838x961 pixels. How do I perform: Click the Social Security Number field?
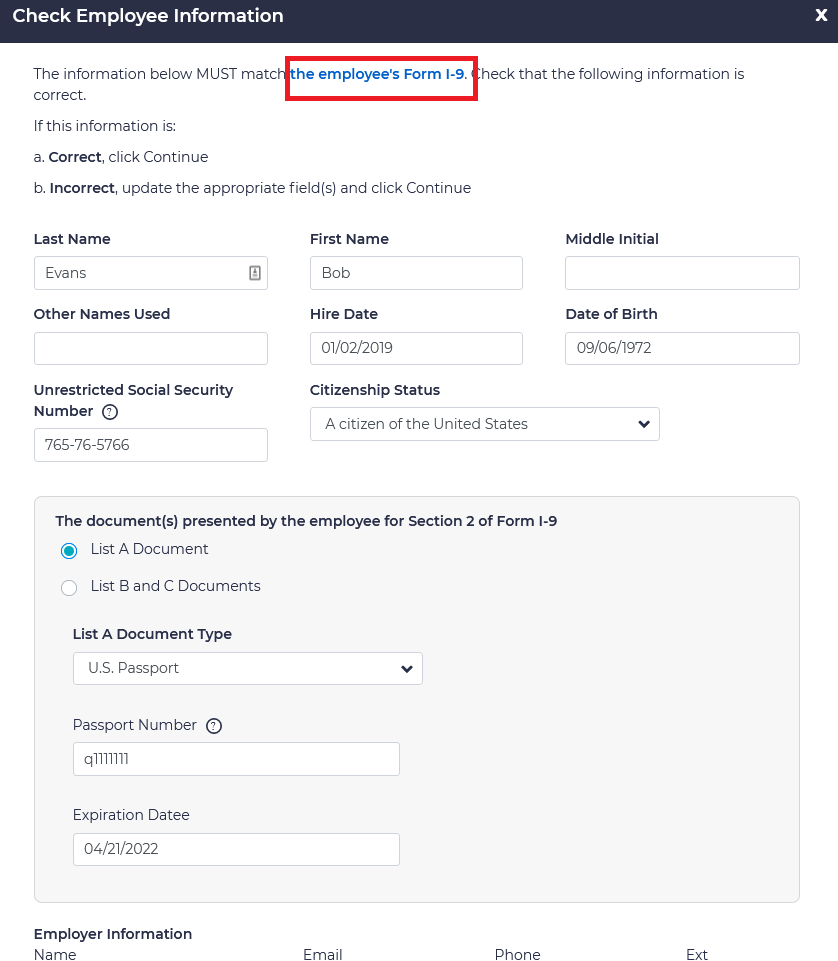(x=151, y=445)
